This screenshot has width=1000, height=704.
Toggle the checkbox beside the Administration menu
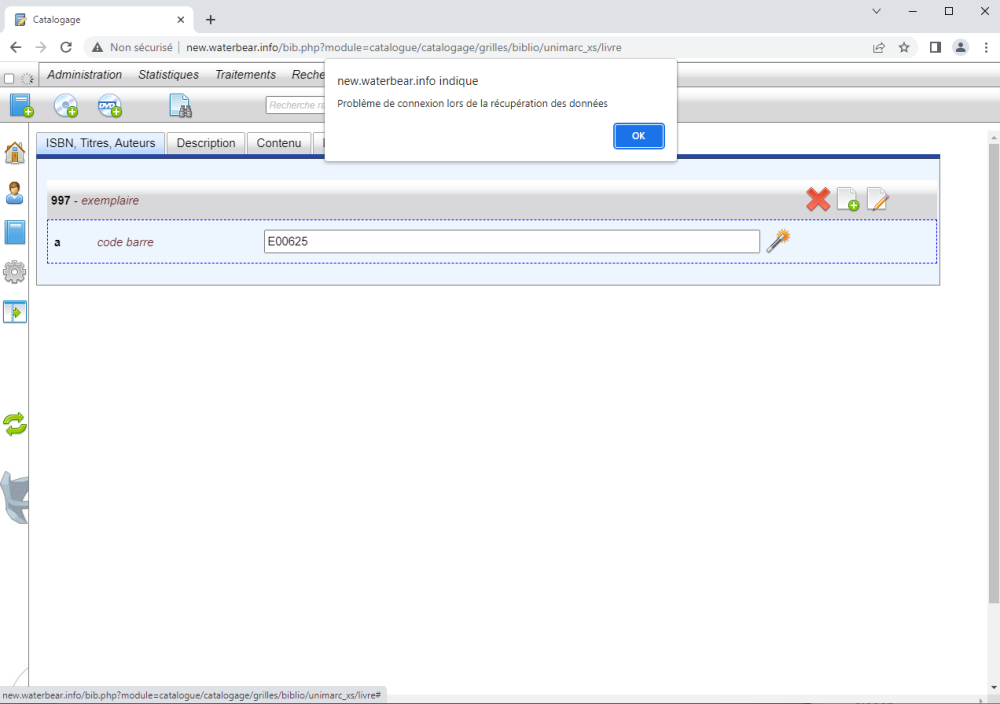tap(9, 78)
